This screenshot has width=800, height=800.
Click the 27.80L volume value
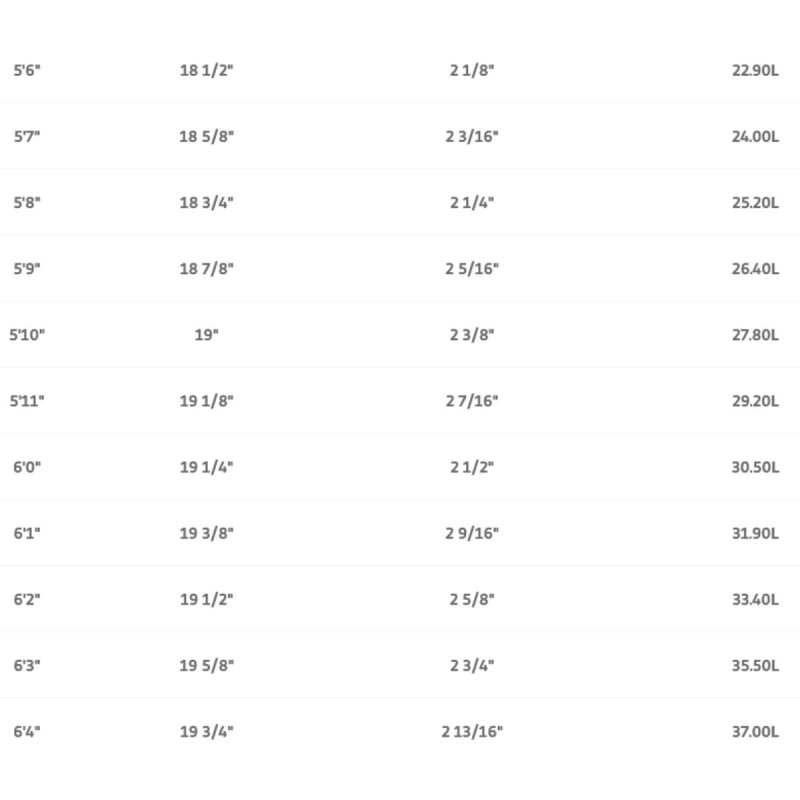(x=755, y=334)
